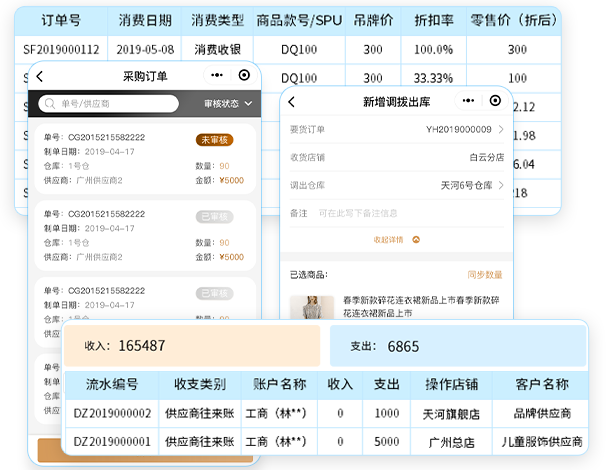Click the 流水编号 column header
The image size is (608, 470).
pos(112,384)
